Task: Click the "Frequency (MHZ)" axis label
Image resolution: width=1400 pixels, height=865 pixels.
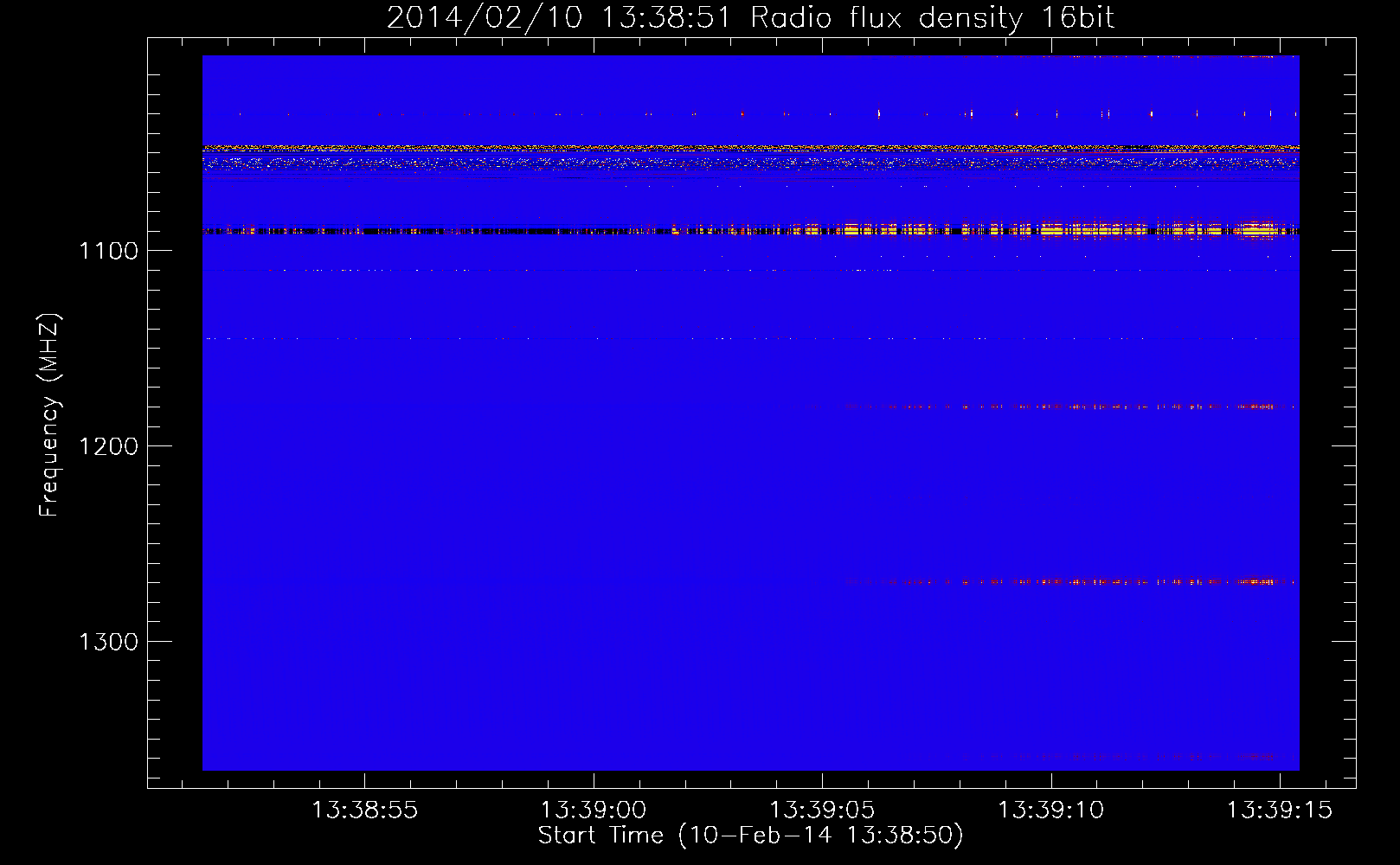Action: (x=49, y=415)
